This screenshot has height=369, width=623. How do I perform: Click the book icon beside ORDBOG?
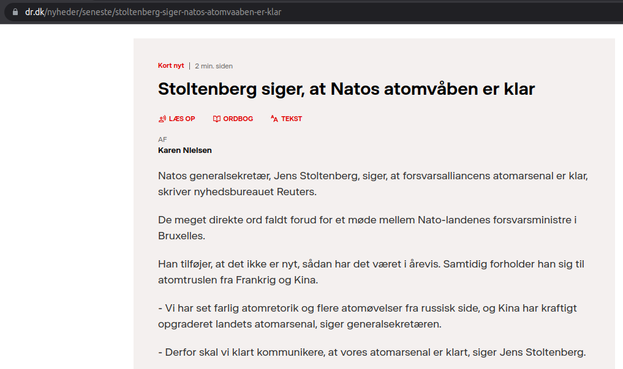click(x=217, y=119)
